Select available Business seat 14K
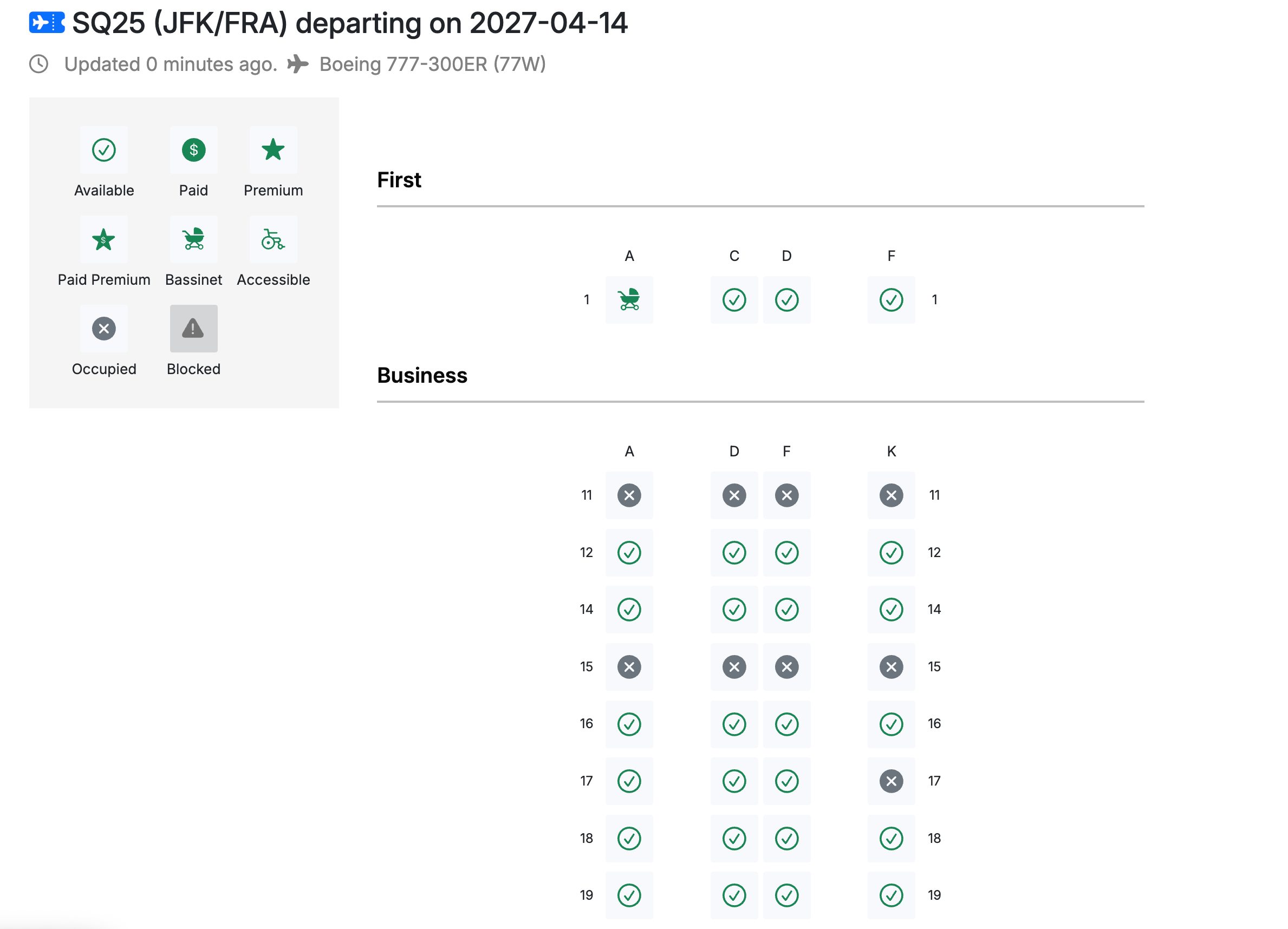Viewport: 1288px width, 929px height. coord(892,610)
